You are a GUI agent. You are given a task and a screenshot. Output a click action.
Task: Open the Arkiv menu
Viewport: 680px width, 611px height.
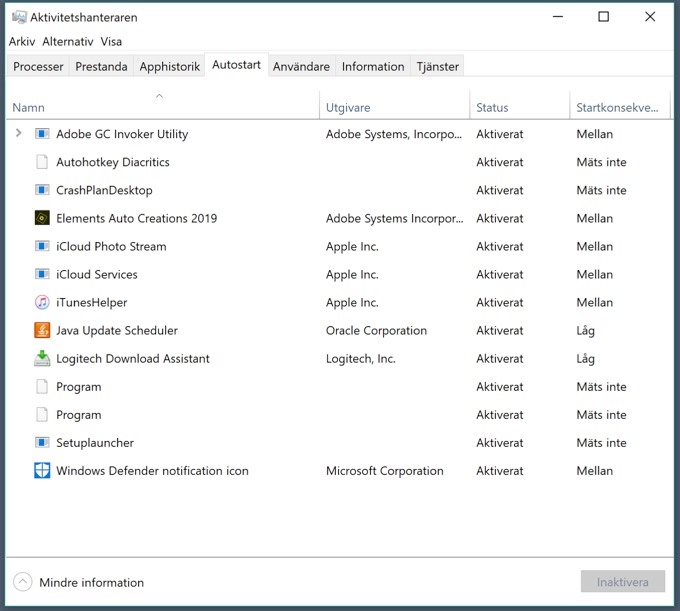[x=22, y=41]
